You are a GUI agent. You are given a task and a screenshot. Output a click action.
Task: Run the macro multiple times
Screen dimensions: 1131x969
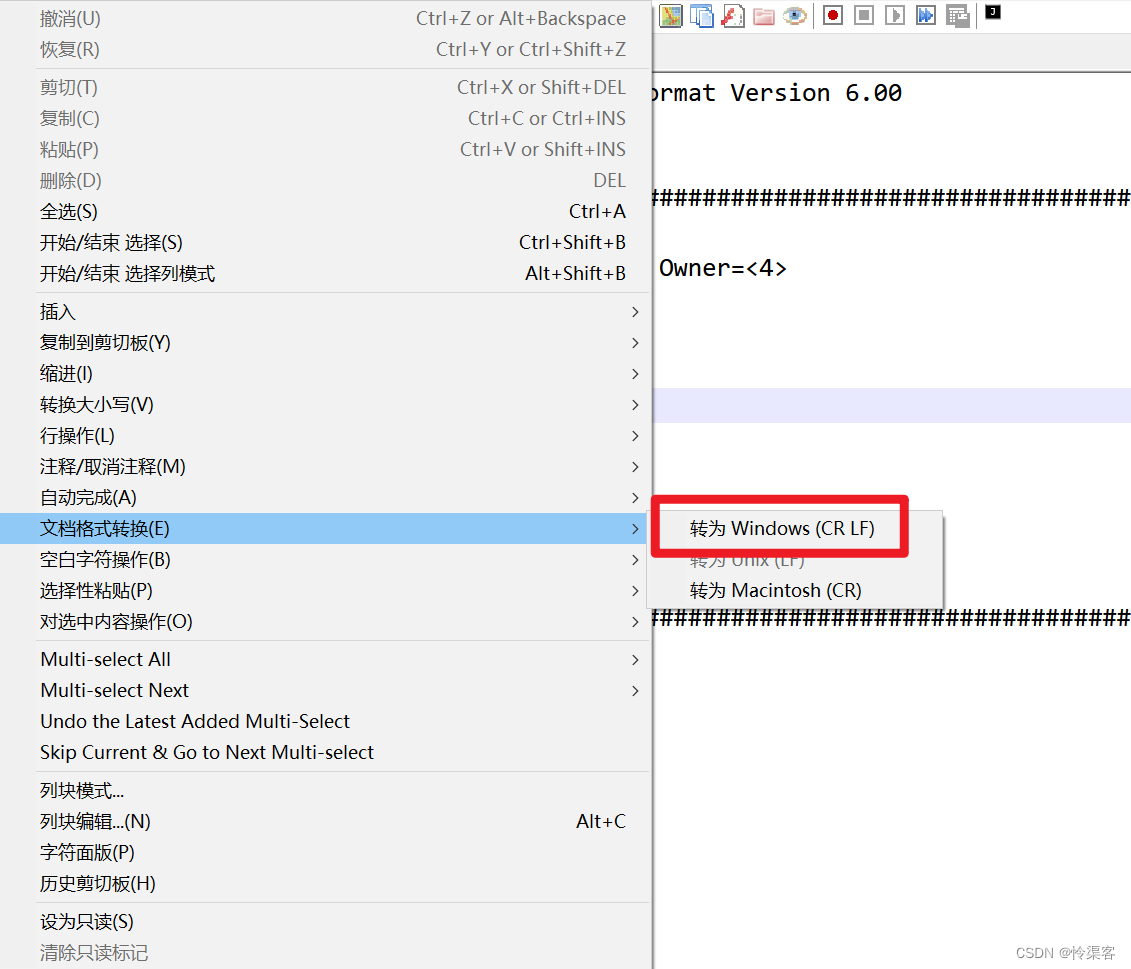coord(925,15)
